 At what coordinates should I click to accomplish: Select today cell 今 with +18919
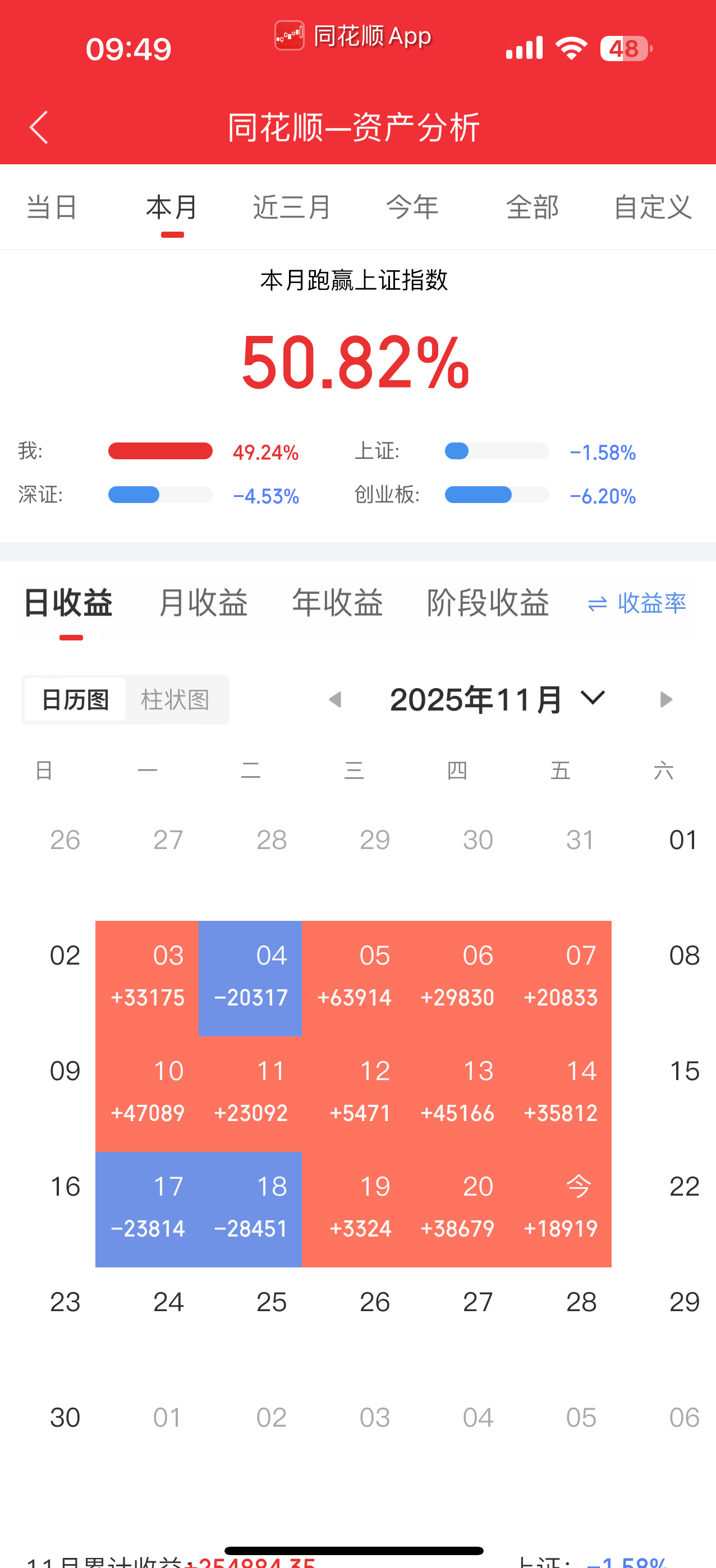560,1210
